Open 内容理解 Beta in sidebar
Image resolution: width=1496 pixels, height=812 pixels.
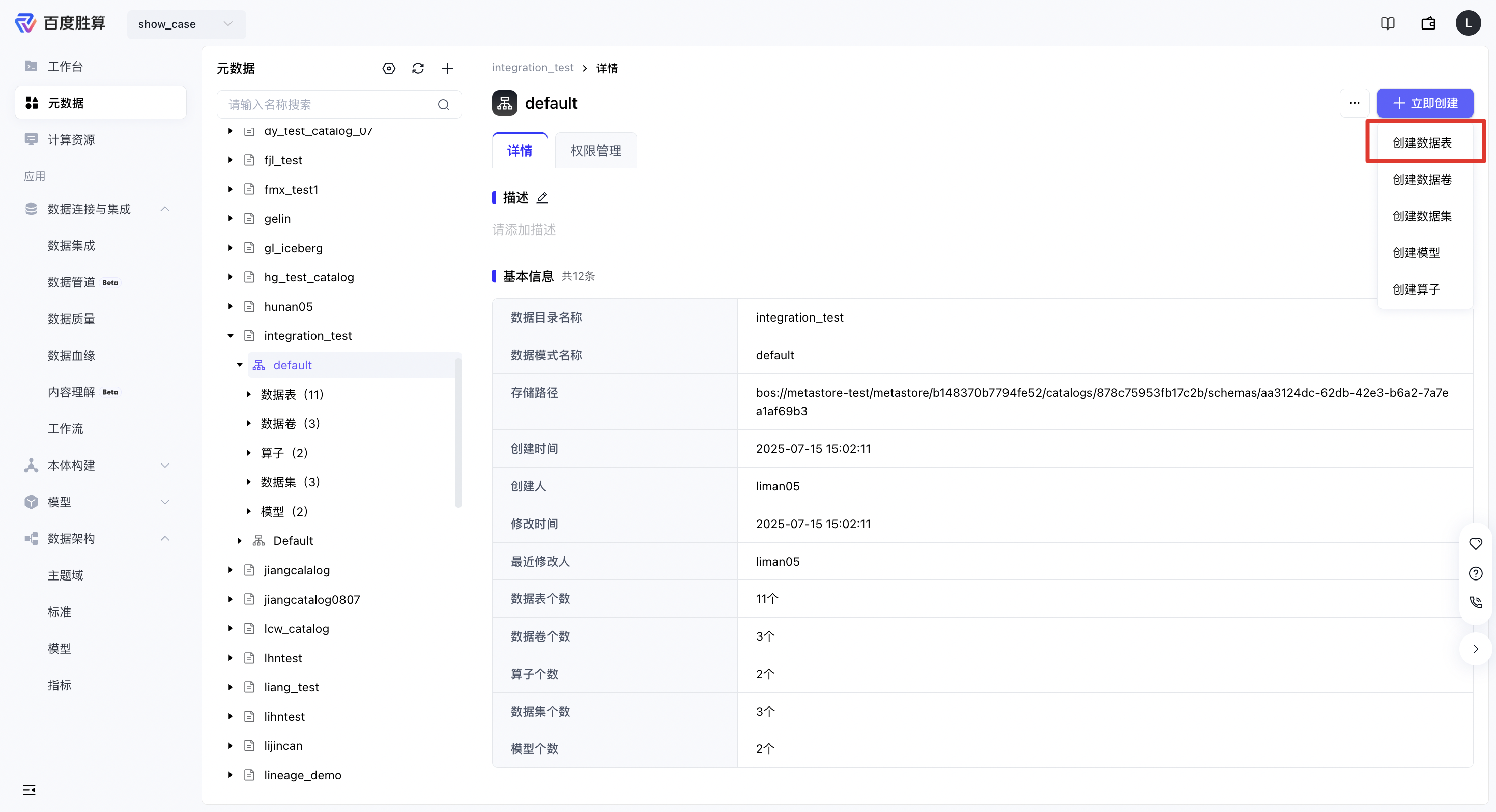[83, 392]
